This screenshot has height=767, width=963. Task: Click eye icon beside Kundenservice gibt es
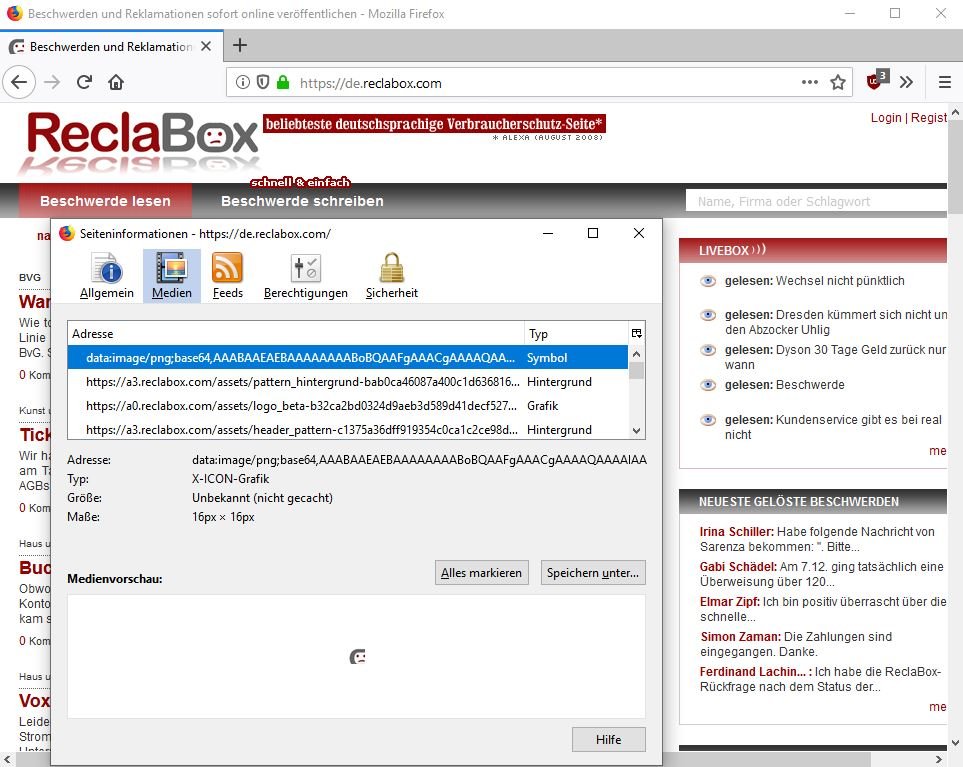pos(708,420)
